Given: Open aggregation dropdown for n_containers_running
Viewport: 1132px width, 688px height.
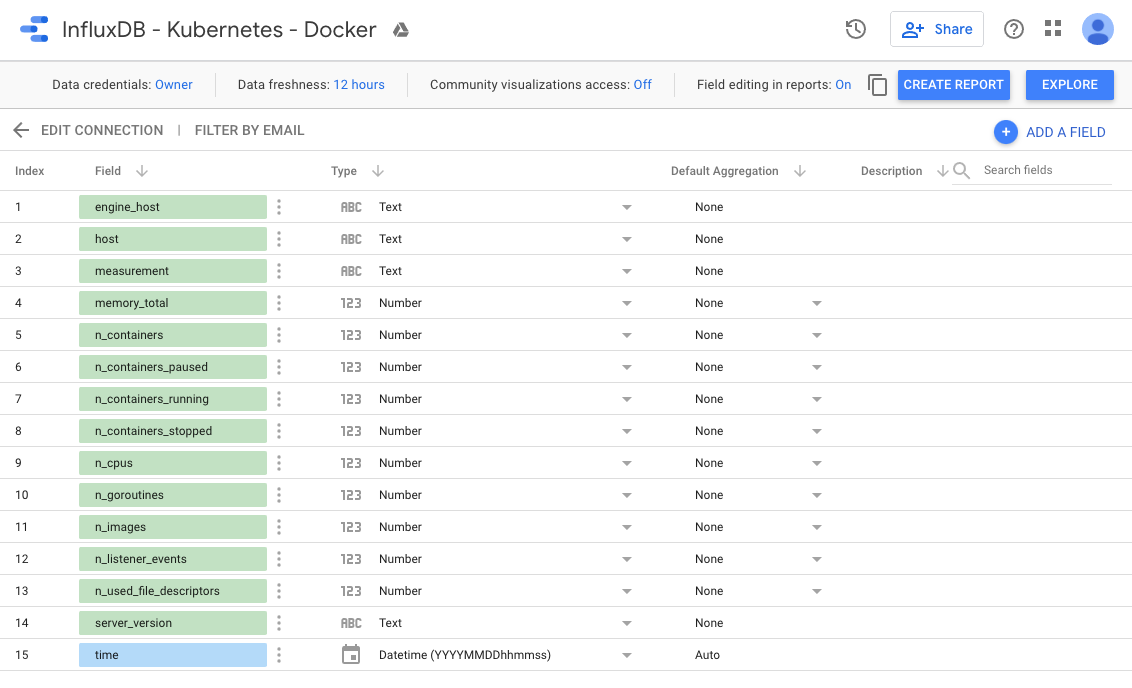Looking at the screenshot, I should point(817,399).
